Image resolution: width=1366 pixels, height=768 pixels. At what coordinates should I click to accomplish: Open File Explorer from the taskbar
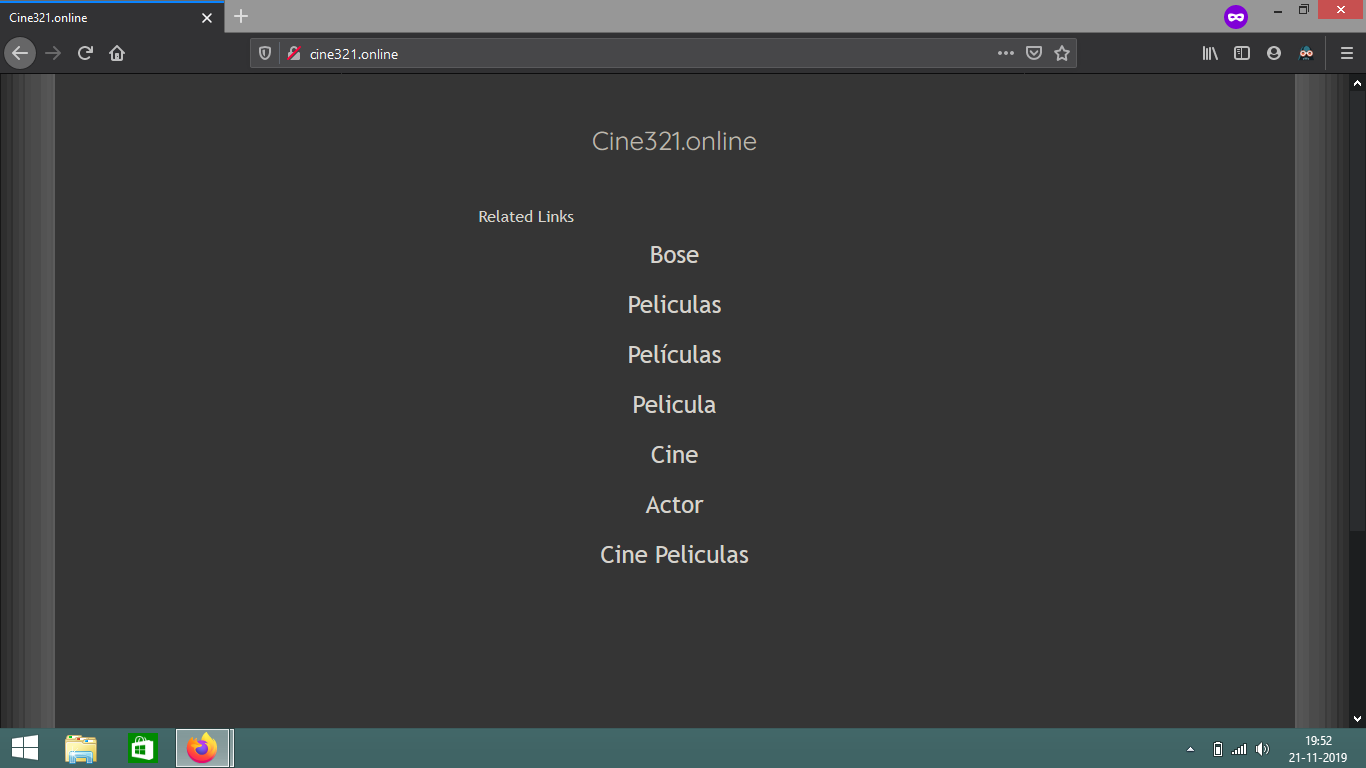coord(81,748)
